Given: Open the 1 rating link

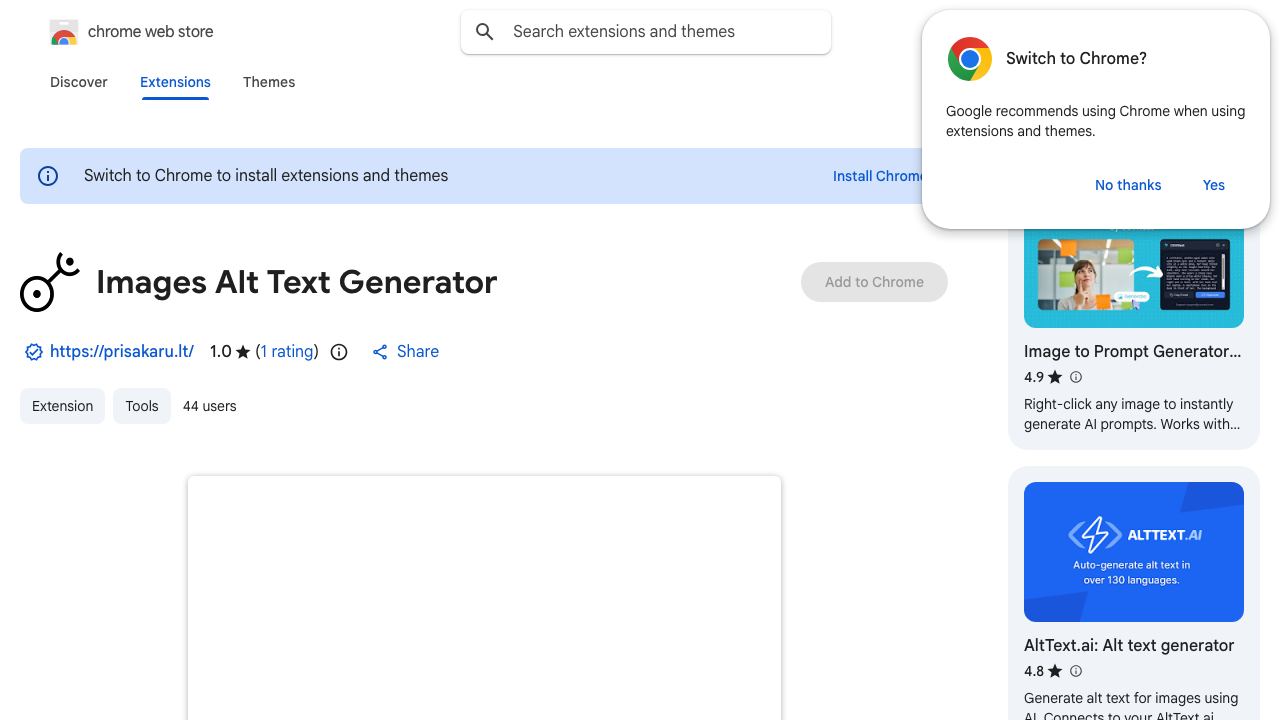Looking at the screenshot, I should point(287,352).
